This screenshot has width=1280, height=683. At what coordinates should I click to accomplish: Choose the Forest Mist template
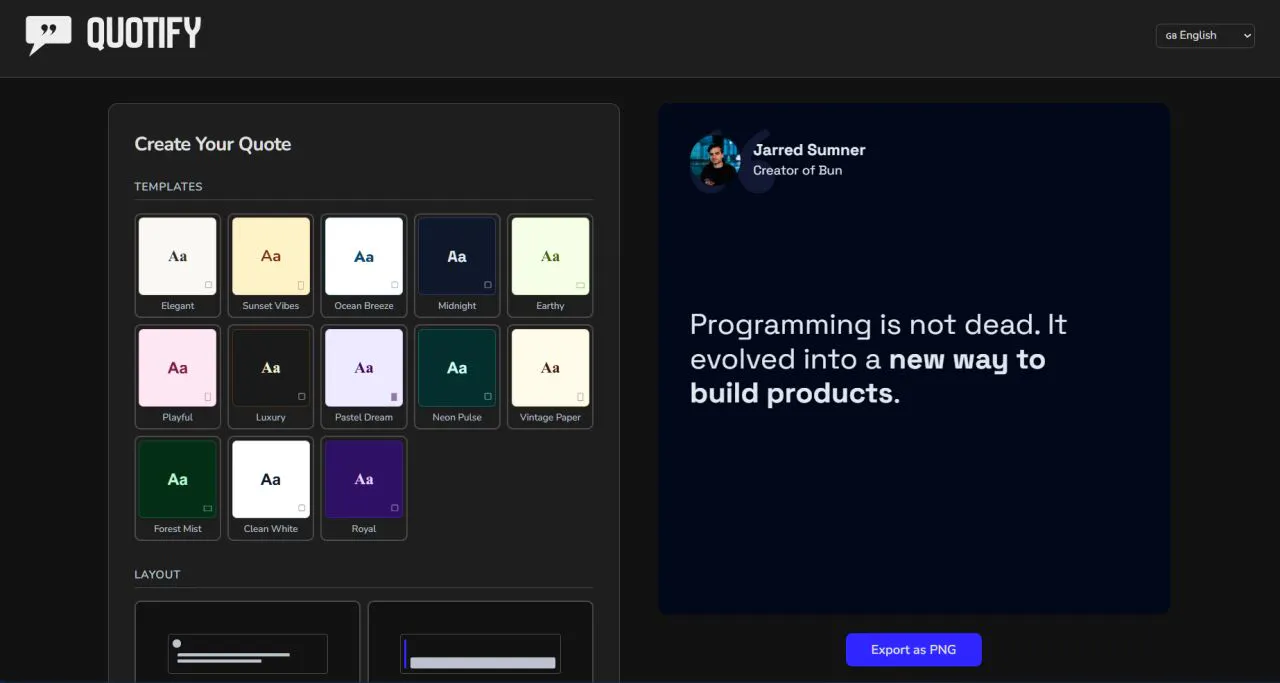pos(178,488)
